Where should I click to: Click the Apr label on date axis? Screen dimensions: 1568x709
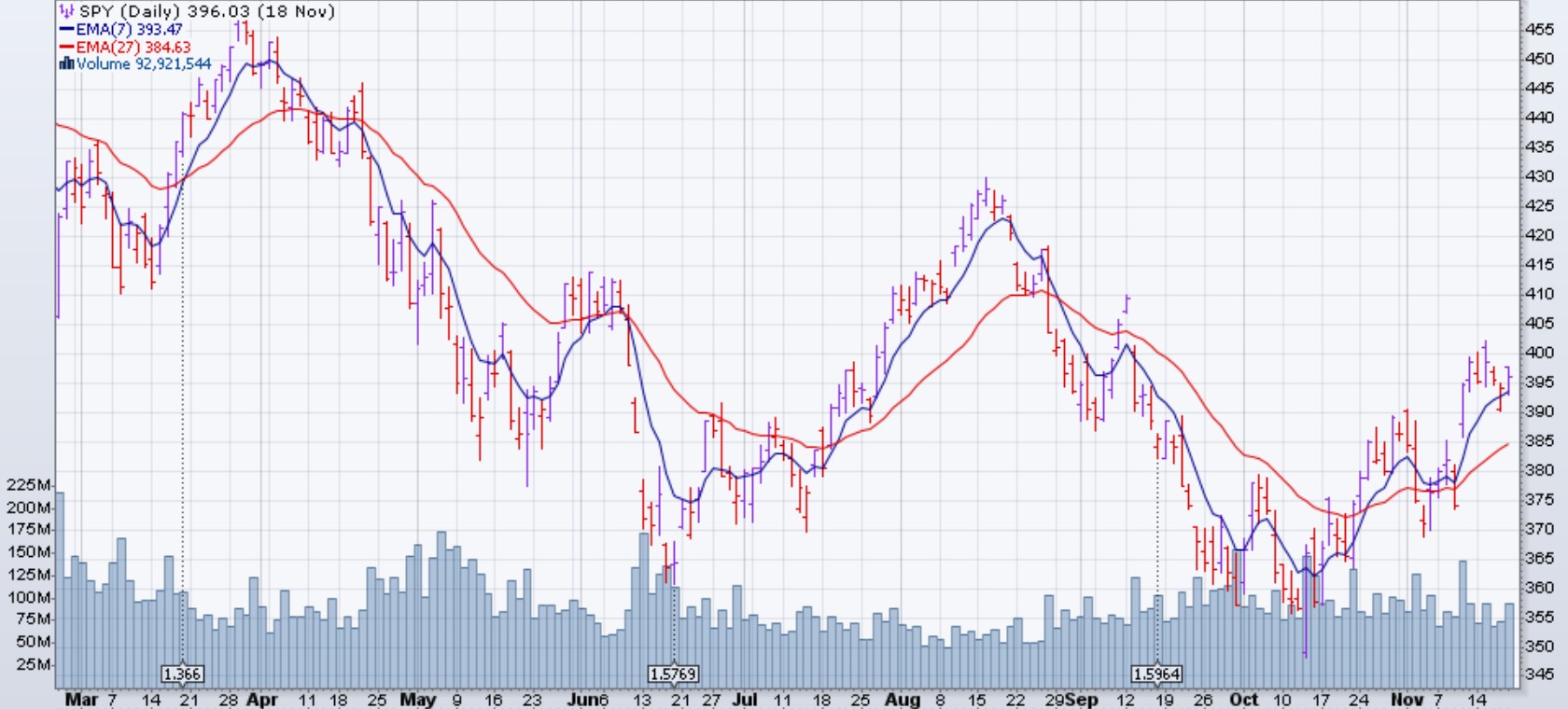[x=261, y=699]
